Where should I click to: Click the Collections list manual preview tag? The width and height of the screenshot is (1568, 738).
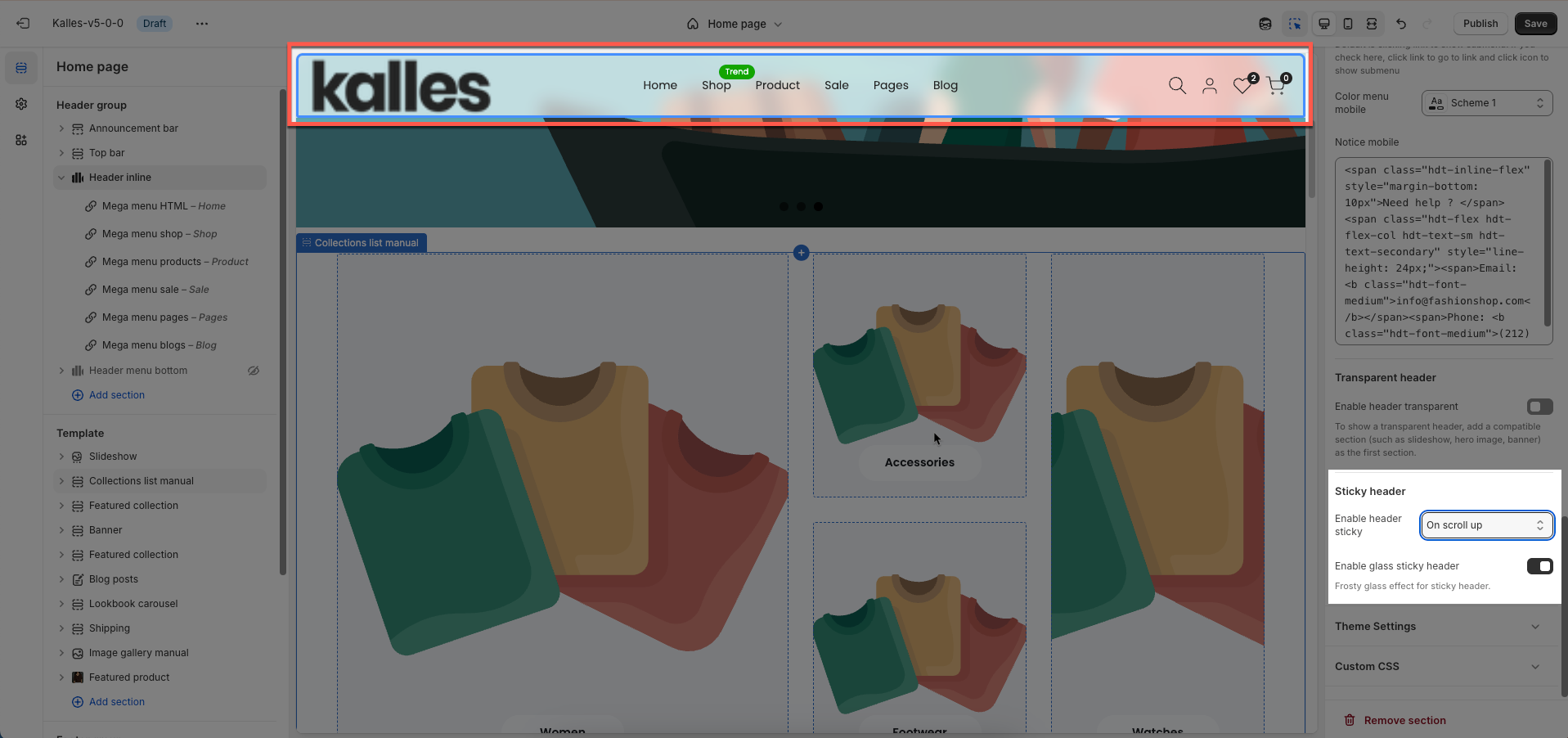coord(361,243)
